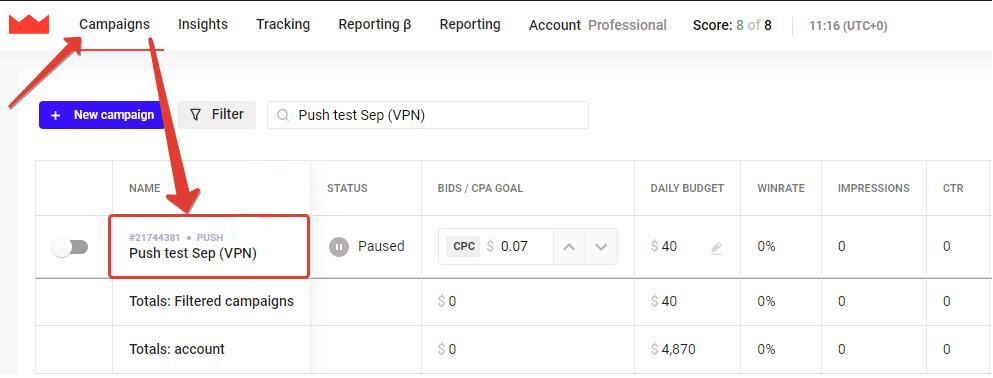This screenshot has width=993, height=378.
Task: Create a New campaign
Action: pos(102,115)
